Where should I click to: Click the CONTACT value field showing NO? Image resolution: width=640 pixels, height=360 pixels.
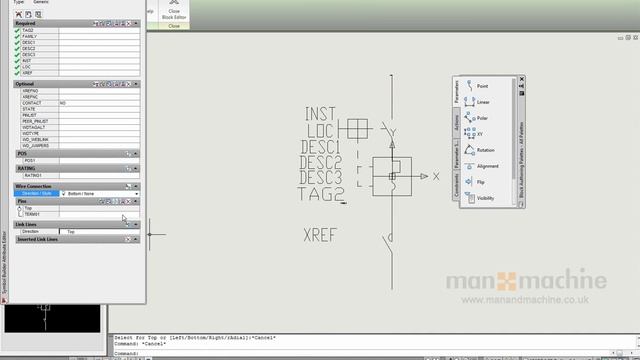click(99, 103)
